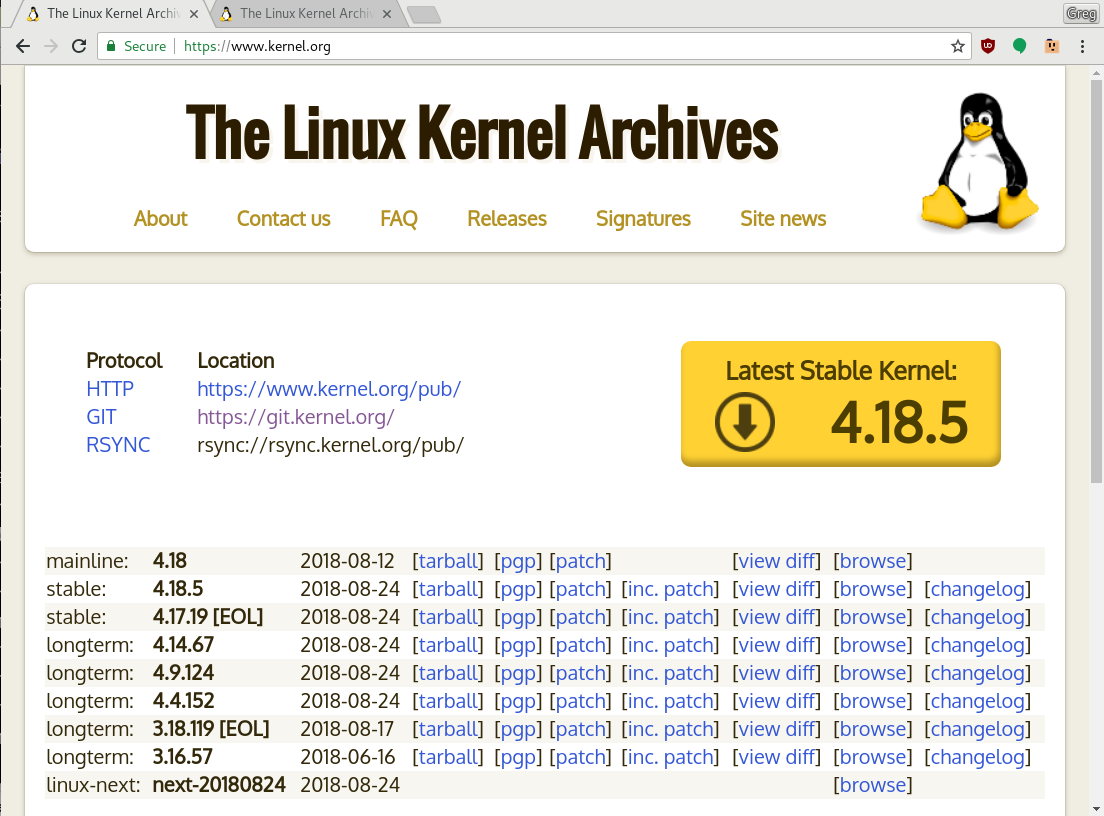Click the Tux penguin logo
This screenshot has width=1104, height=816.
coord(980,160)
